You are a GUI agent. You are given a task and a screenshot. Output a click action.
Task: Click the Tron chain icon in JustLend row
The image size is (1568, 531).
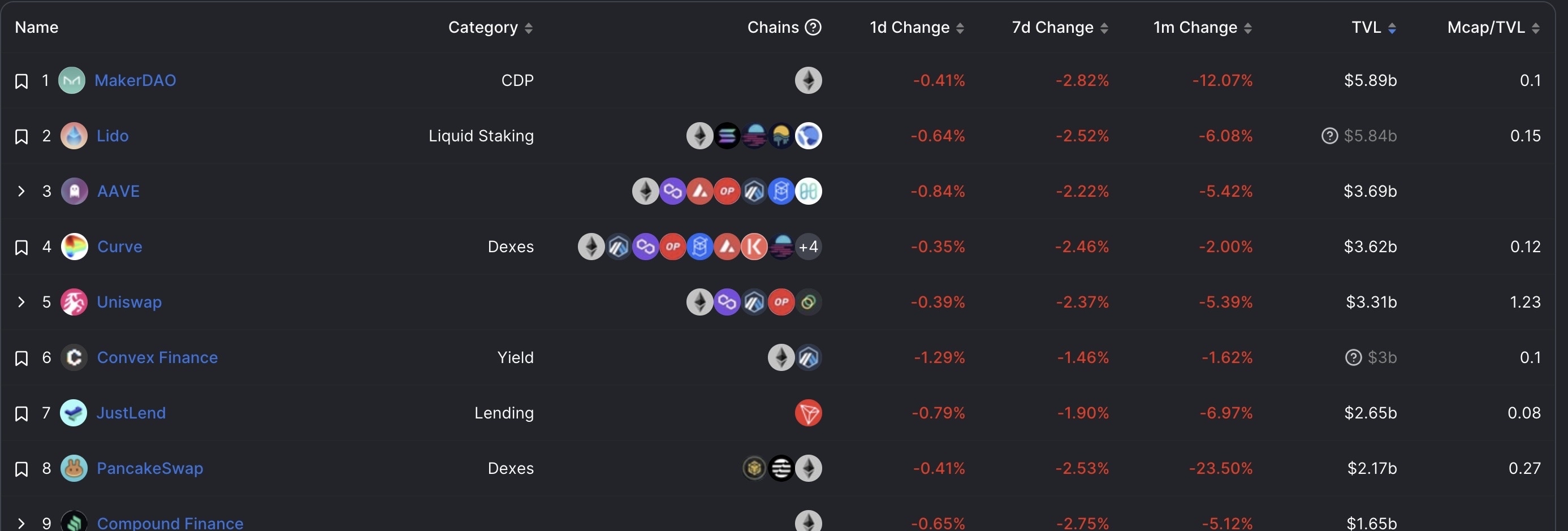[809, 413]
